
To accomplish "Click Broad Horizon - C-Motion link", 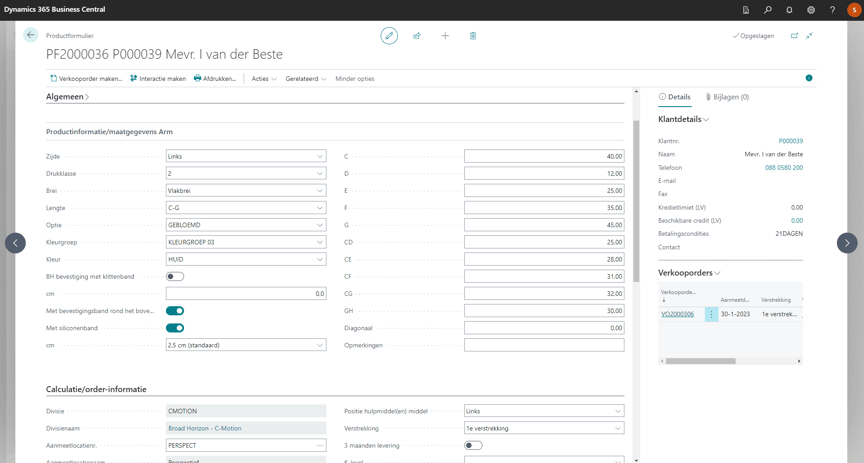I will (x=204, y=428).
